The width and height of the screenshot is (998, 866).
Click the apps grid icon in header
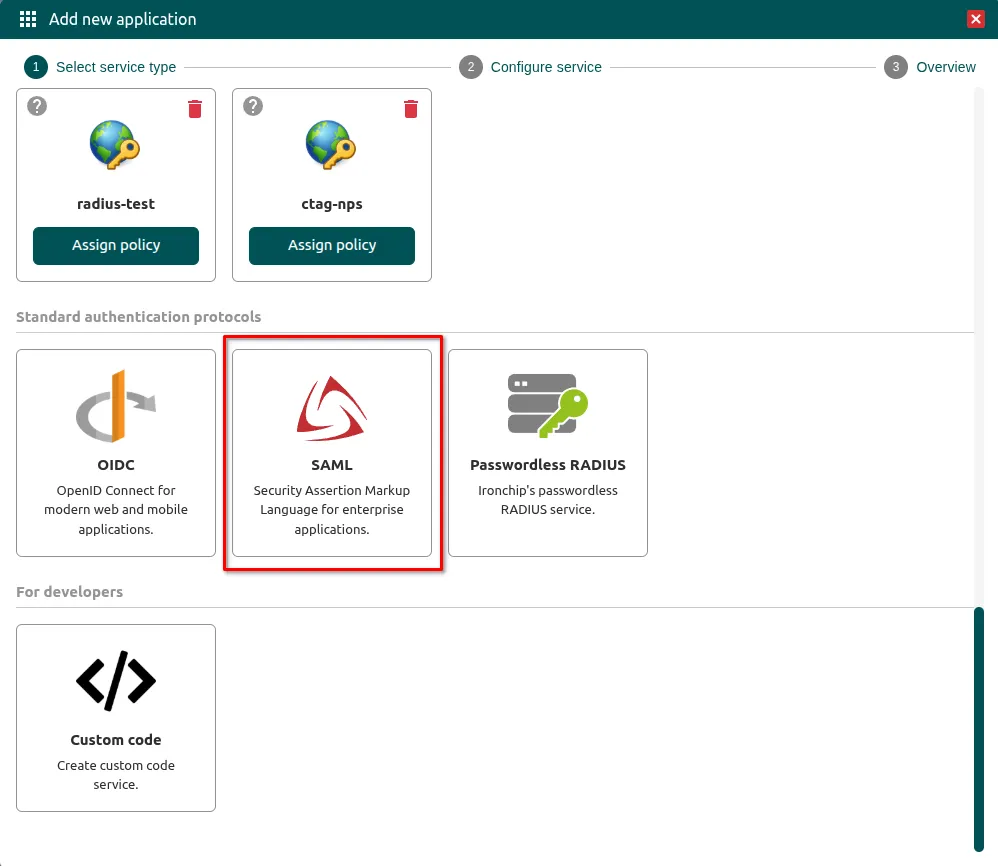[28, 19]
